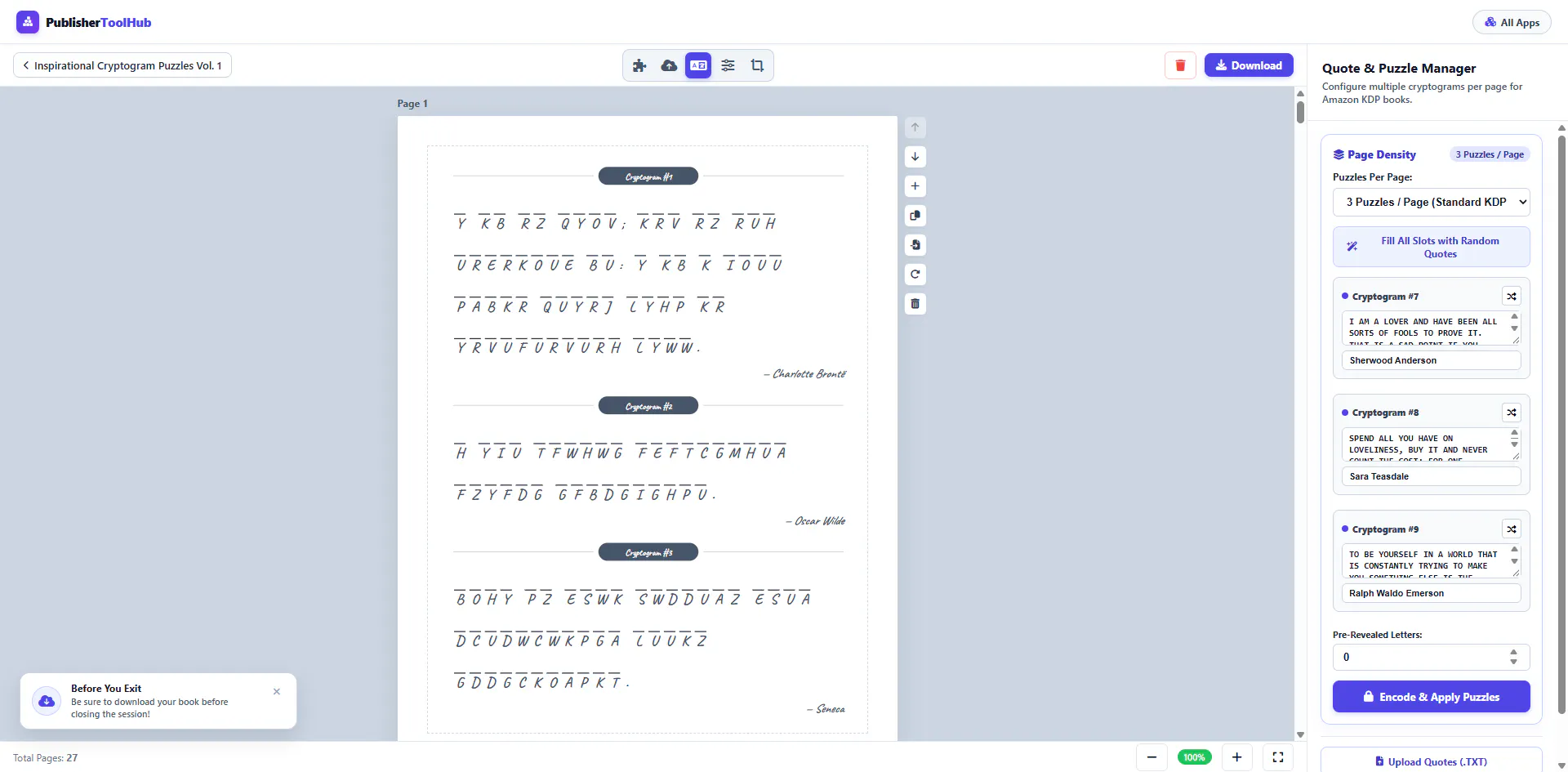
Task: Shuffle quote for Cryptogram #9
Action: [1511, 529]
